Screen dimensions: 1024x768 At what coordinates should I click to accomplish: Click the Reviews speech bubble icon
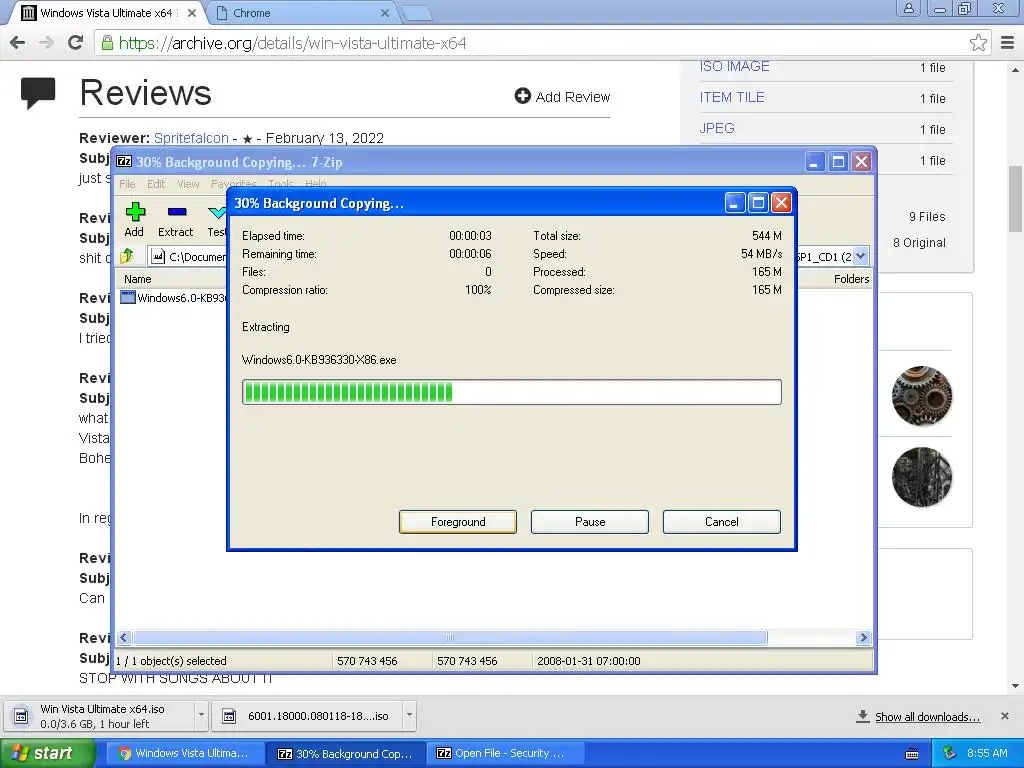(38, 93)
